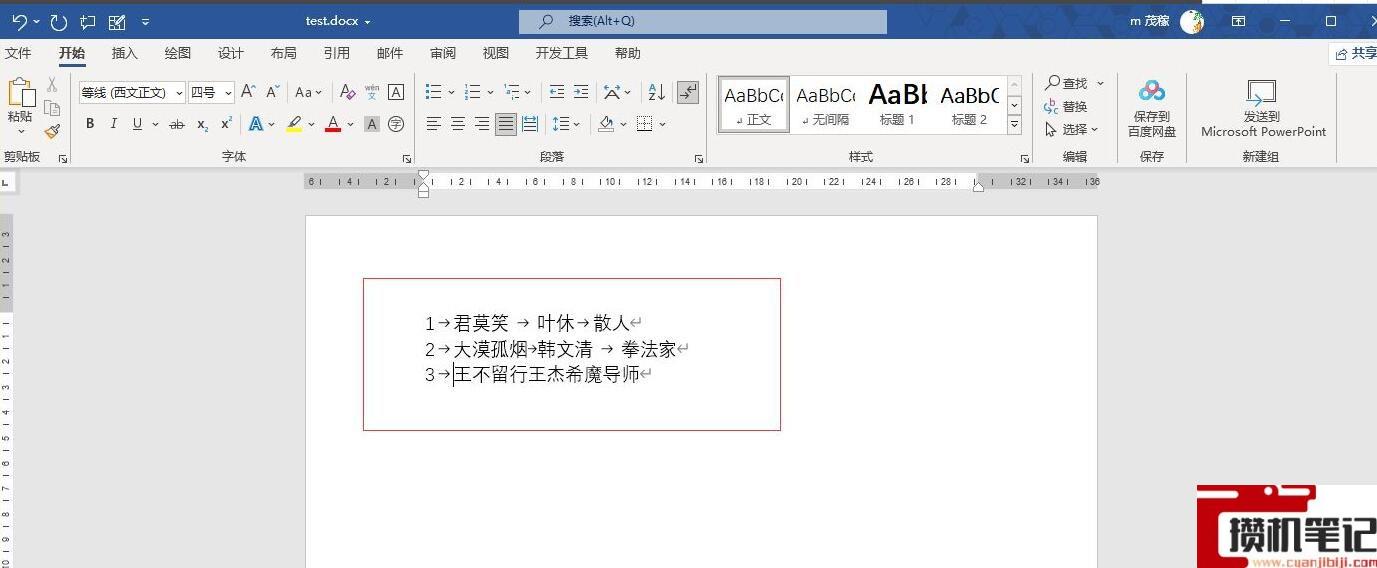Decrease paragraph indent
Screen dimensions: 1377x568
coord(557,92)
